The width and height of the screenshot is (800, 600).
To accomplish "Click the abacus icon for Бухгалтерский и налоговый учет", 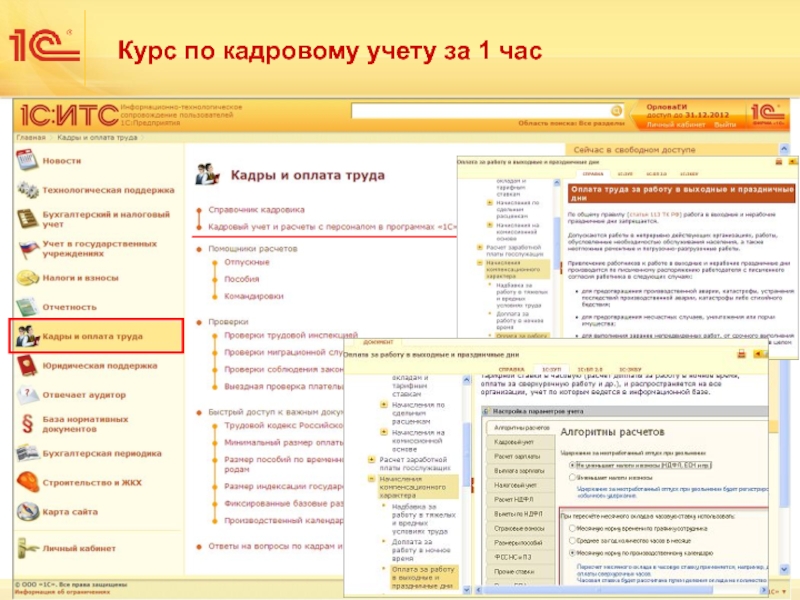I will (x=26, y=218).
